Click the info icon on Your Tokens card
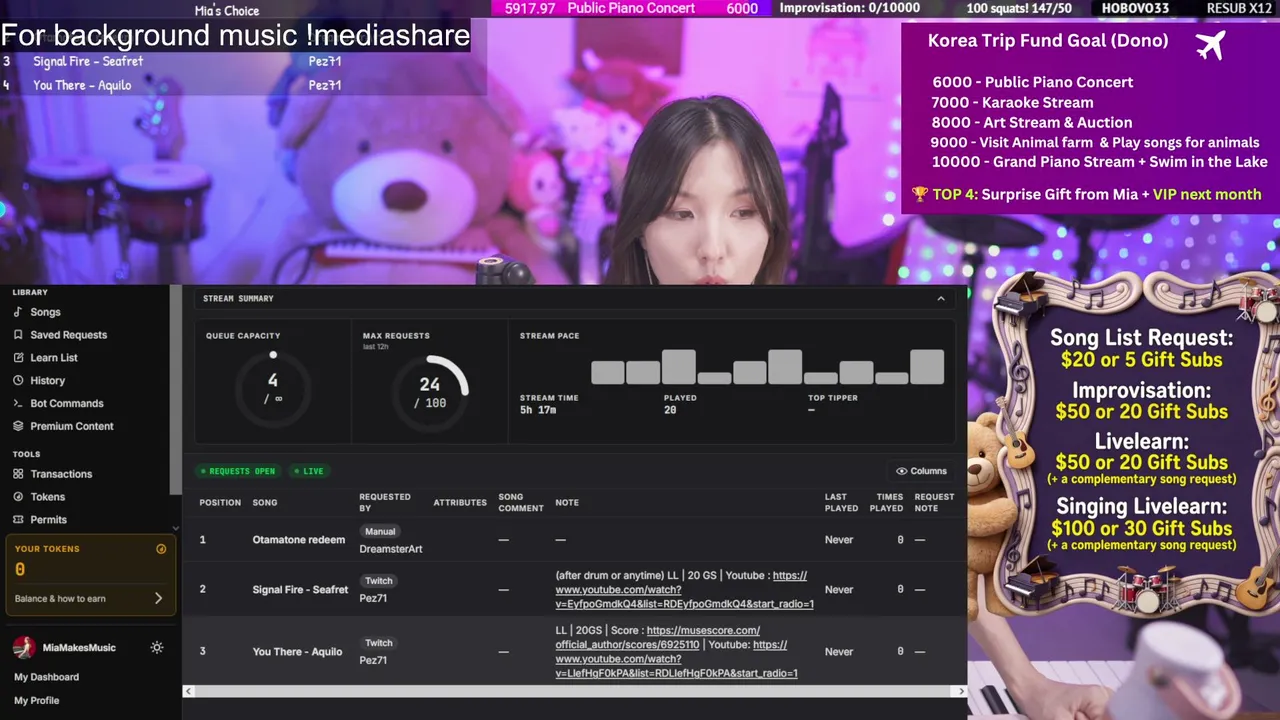The height and width of the screenshot is (720, 1280). pos(161,549)
